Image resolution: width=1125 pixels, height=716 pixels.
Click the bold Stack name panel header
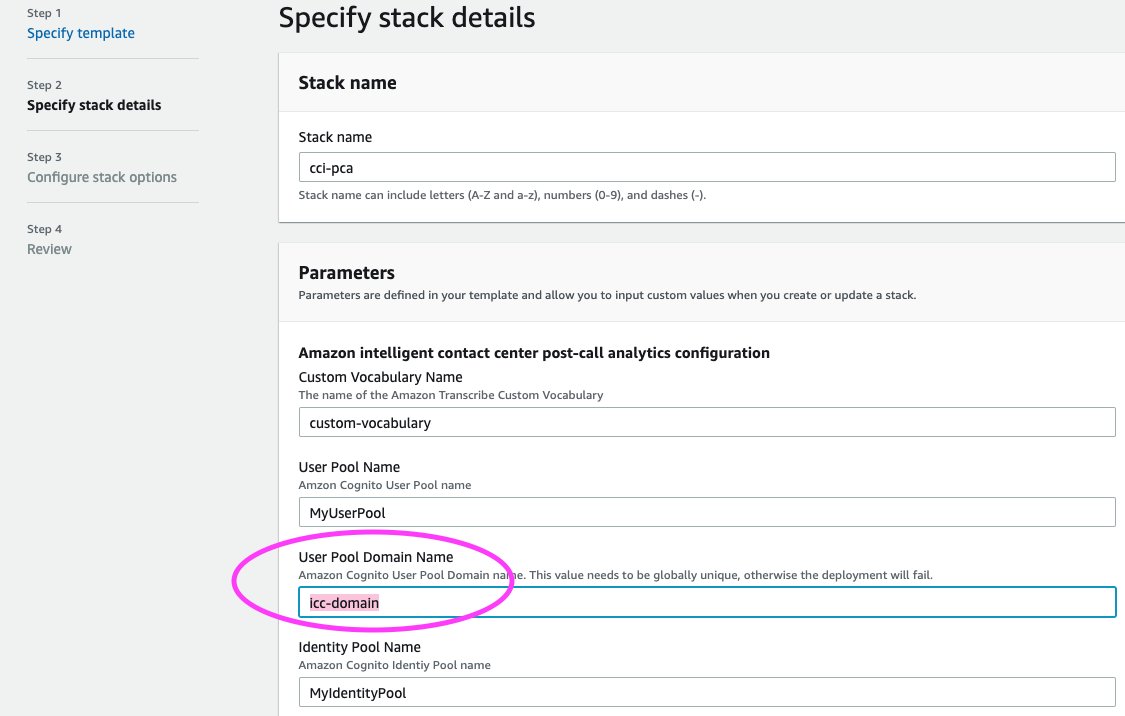click(347, 83)
